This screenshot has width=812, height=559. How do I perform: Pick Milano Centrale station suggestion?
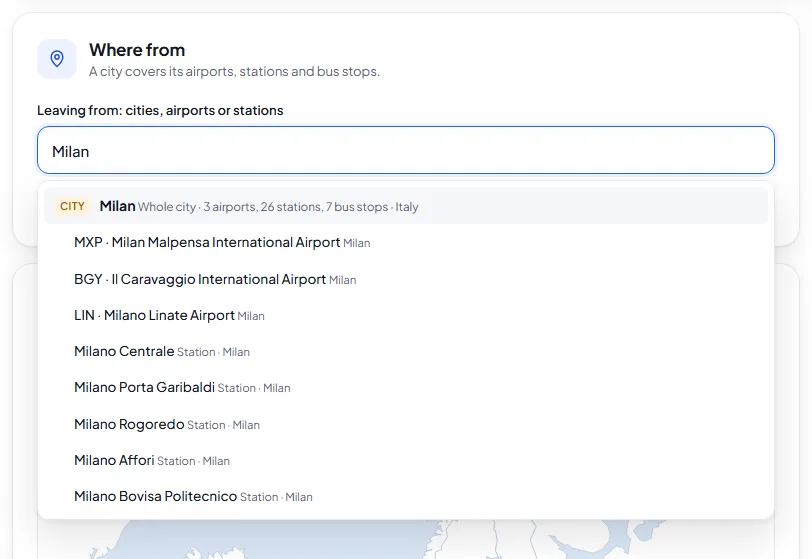coord(405,351)
